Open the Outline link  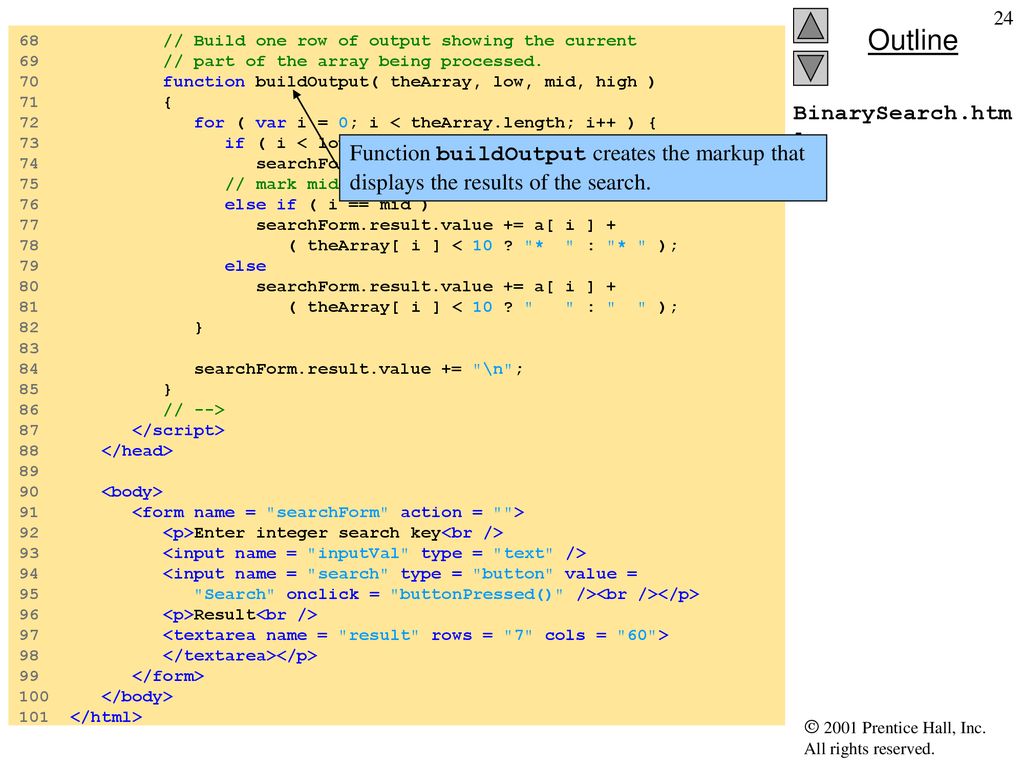tap(912, 40)
